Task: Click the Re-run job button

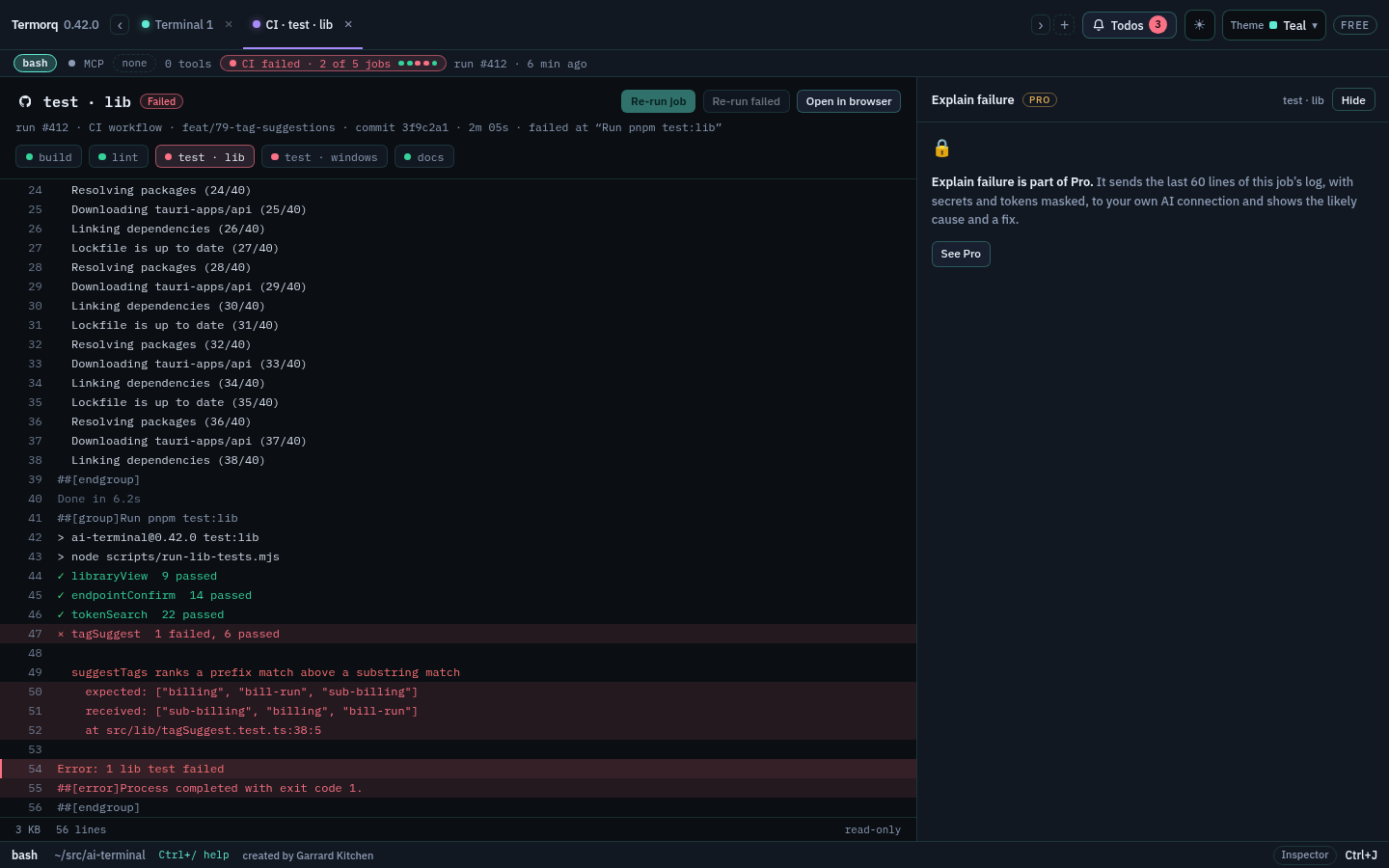Action: [658, 101]
